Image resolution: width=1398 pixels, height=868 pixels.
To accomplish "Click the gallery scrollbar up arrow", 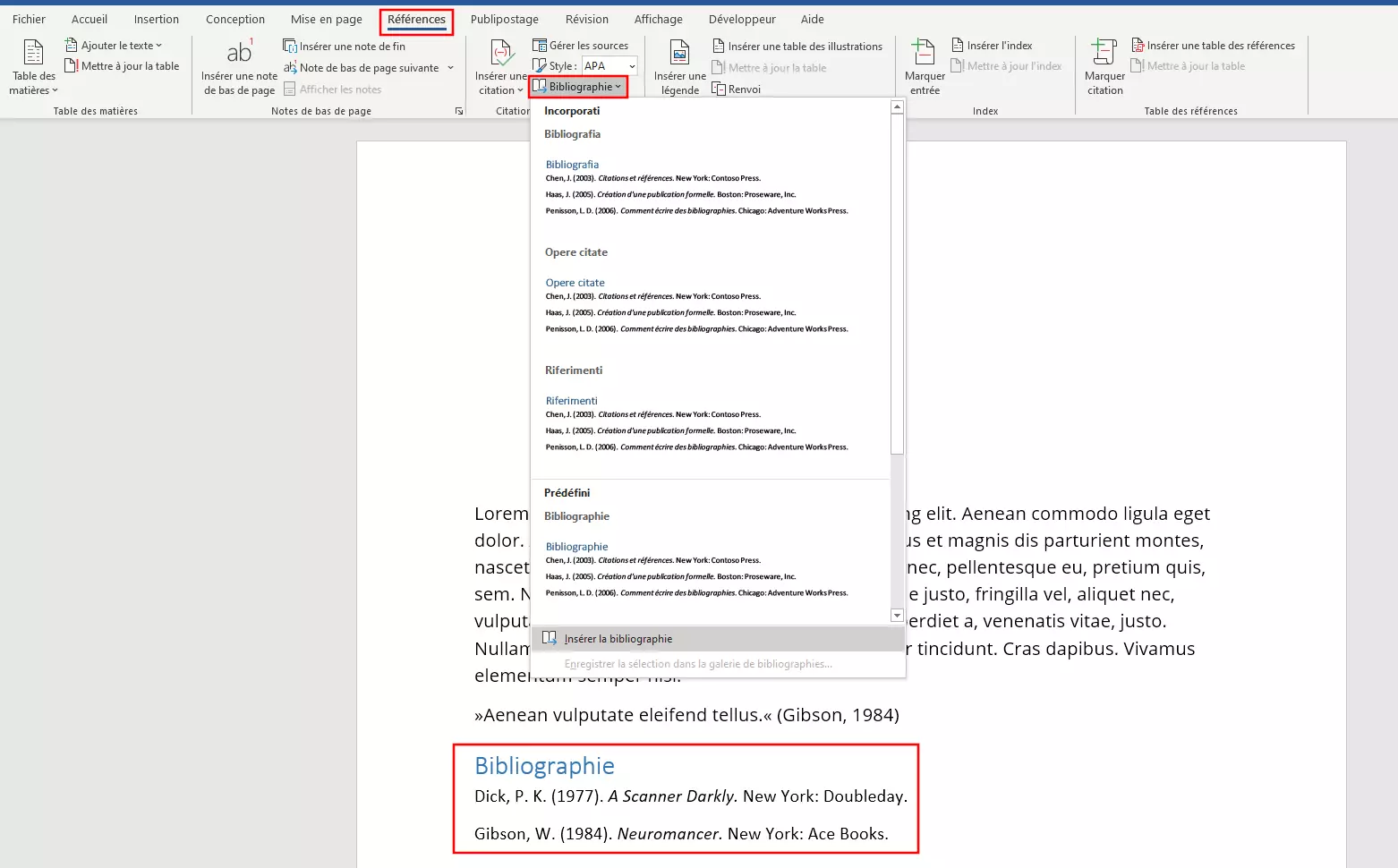I will pyautogui.click(x=897, y=107).
